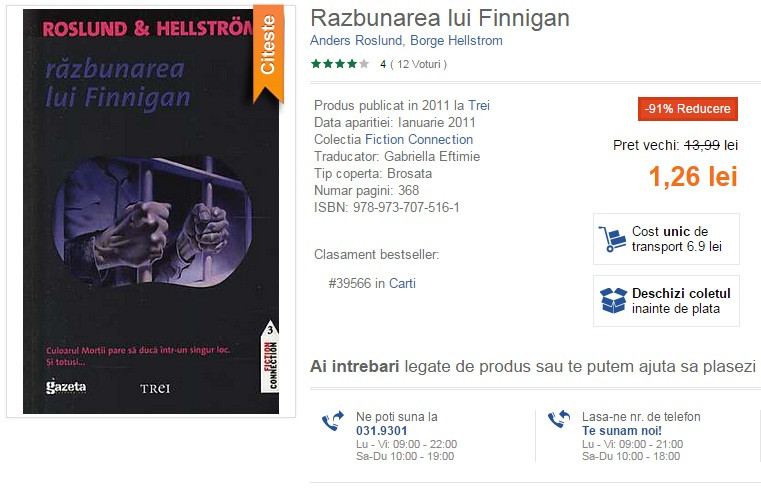The width and height of the screenshot is (761, 490).
Task: Open the Trei publisher link
Action: pos(479,105)
